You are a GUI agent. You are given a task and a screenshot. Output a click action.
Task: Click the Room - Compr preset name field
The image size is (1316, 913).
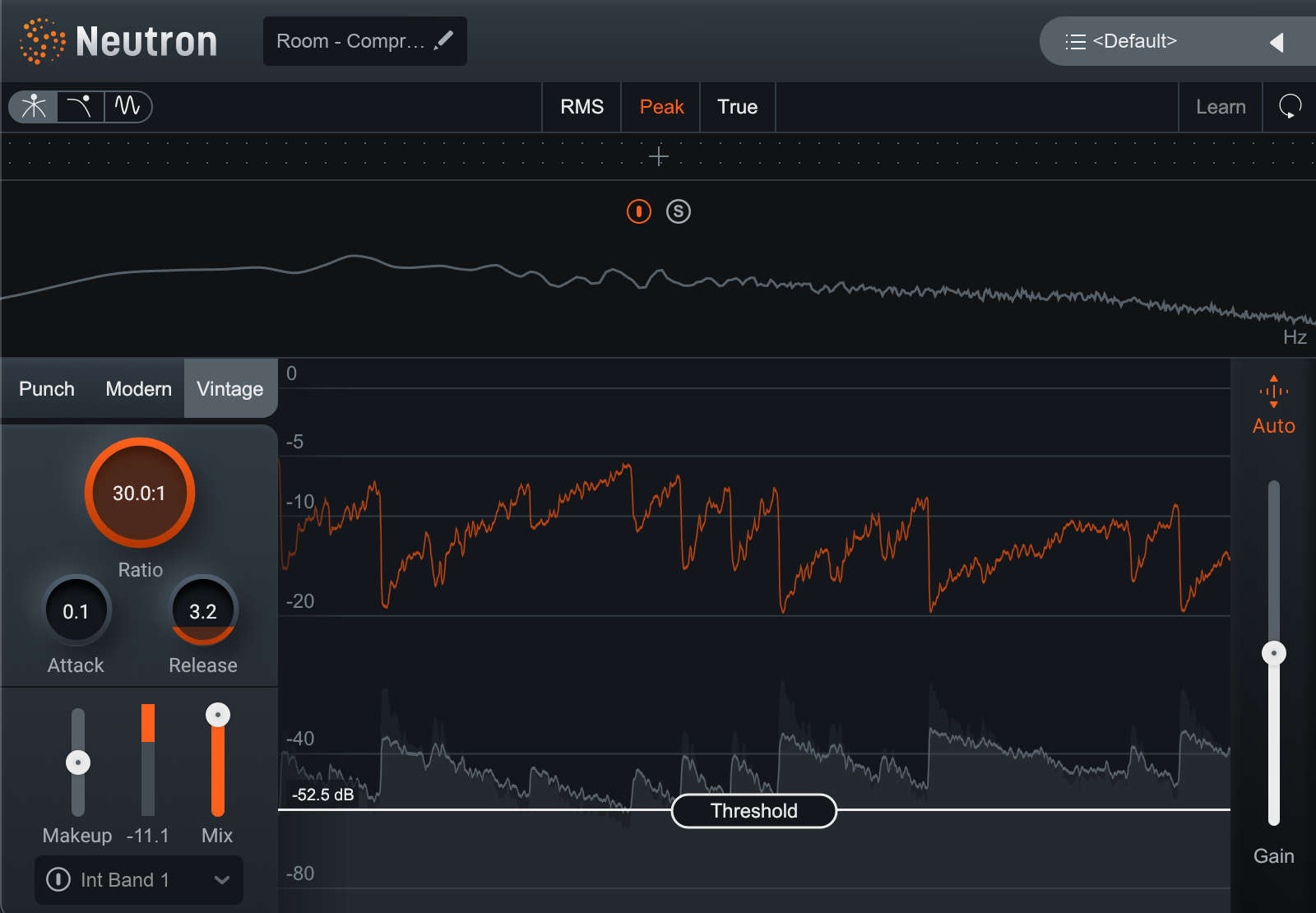click(x=365, y=41)
